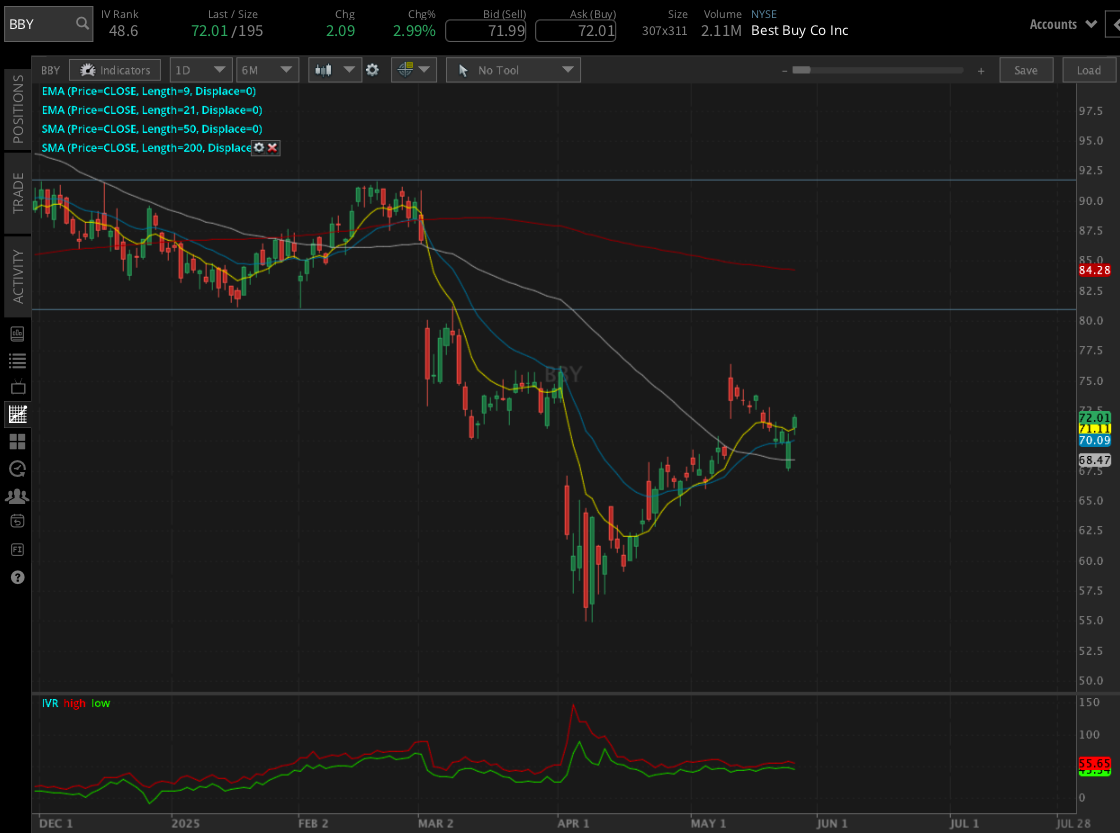Open settings for SMA 200 study
The height and width of the screenshot is (833, 1120).
pos(259,147)
